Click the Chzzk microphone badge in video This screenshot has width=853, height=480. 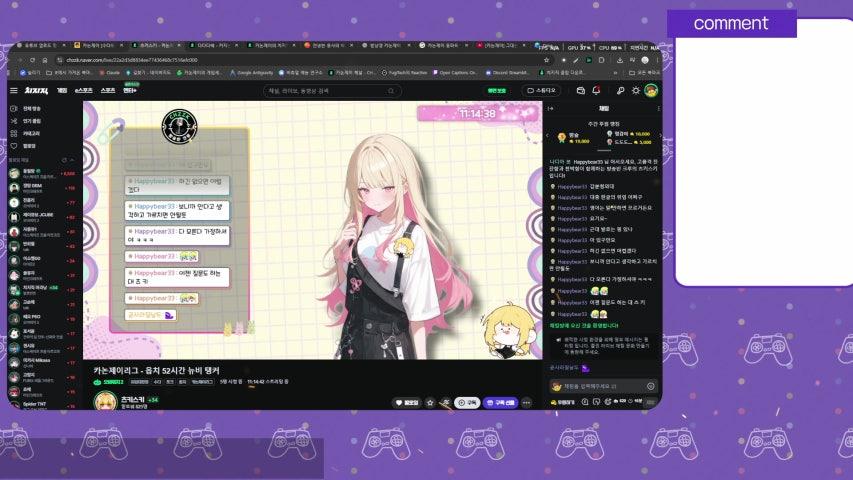click(x=180, y=127)
